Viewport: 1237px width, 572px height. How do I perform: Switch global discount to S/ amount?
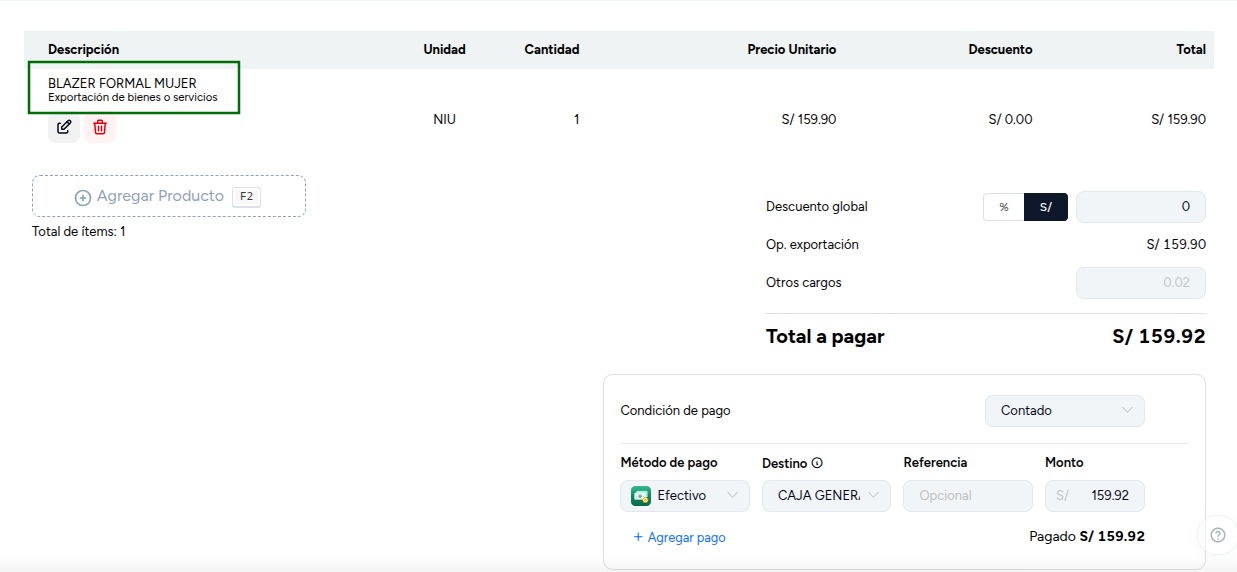click(x=1046, y=207)
